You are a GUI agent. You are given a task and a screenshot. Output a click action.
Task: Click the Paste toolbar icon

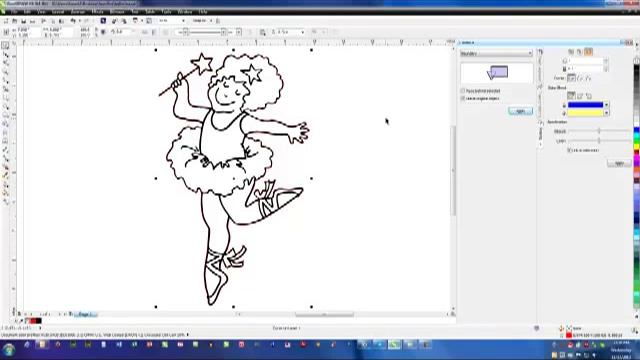(61, 21)
